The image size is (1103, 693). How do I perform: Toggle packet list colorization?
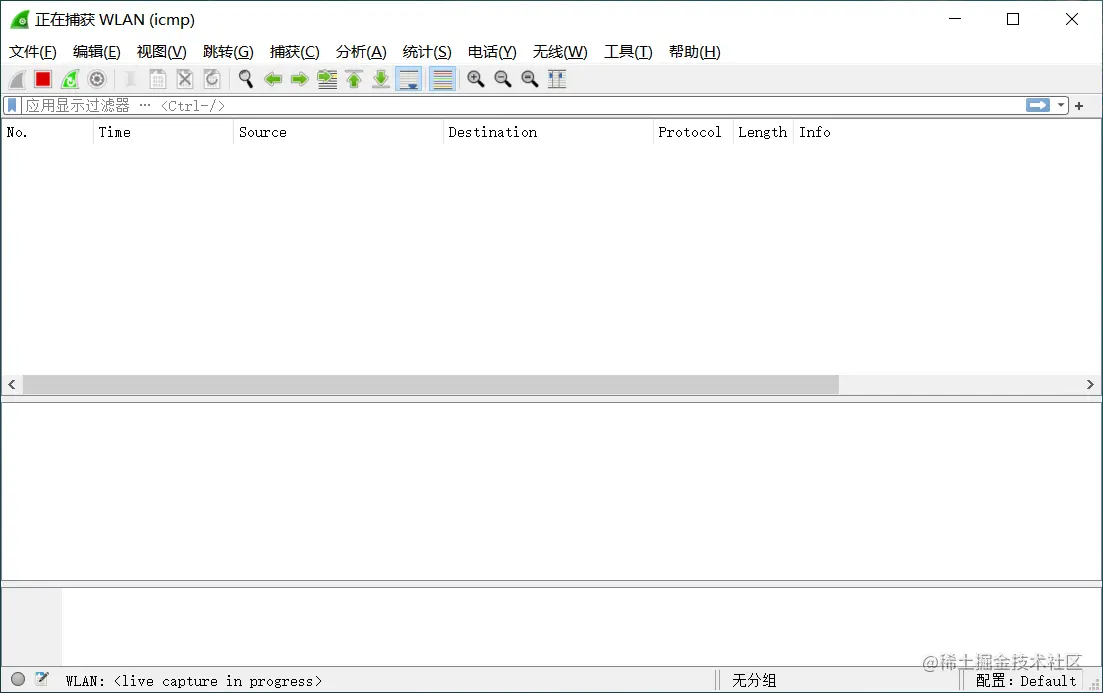442,80
